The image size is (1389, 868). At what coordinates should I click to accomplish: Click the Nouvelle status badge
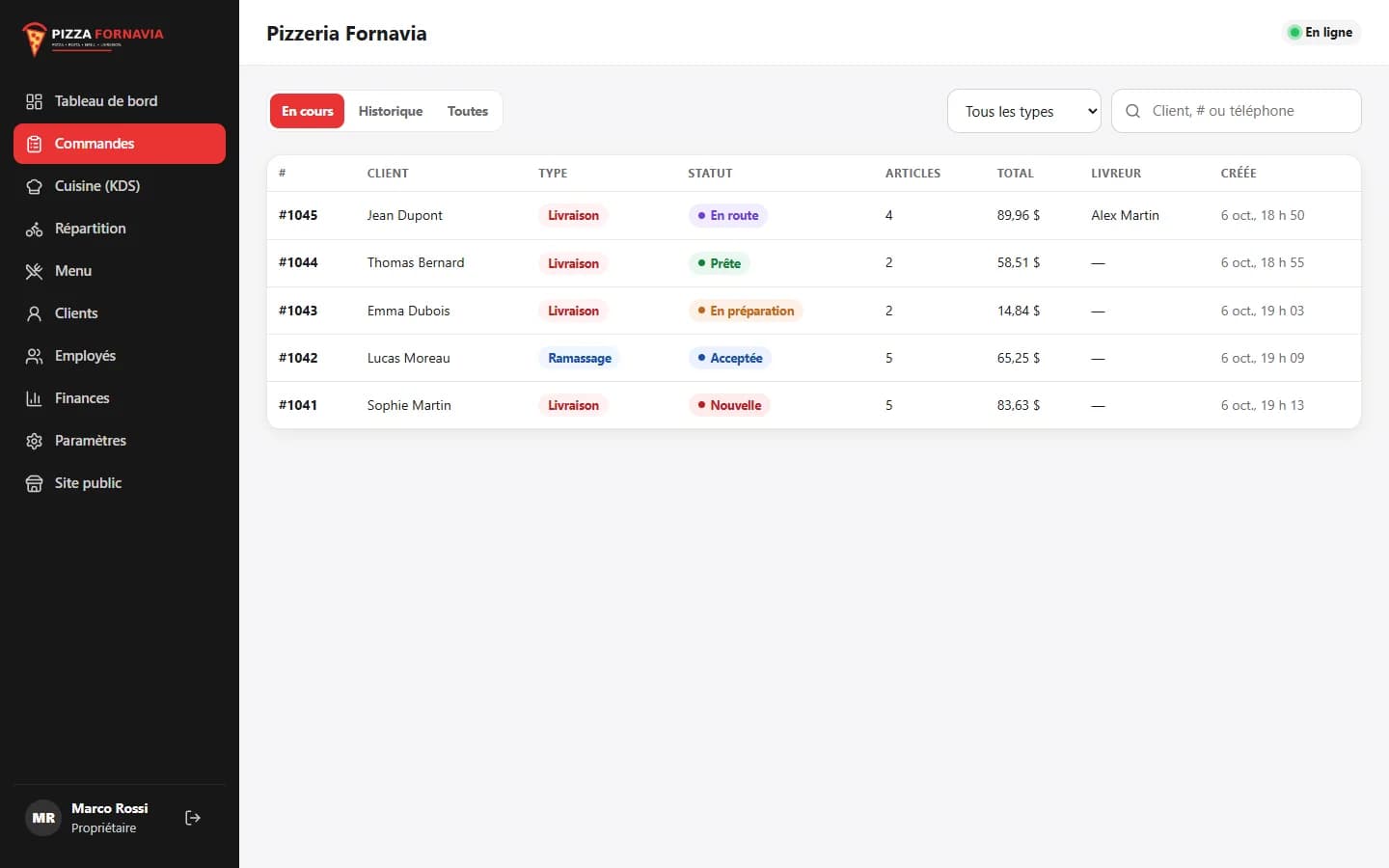pos(729,405)
